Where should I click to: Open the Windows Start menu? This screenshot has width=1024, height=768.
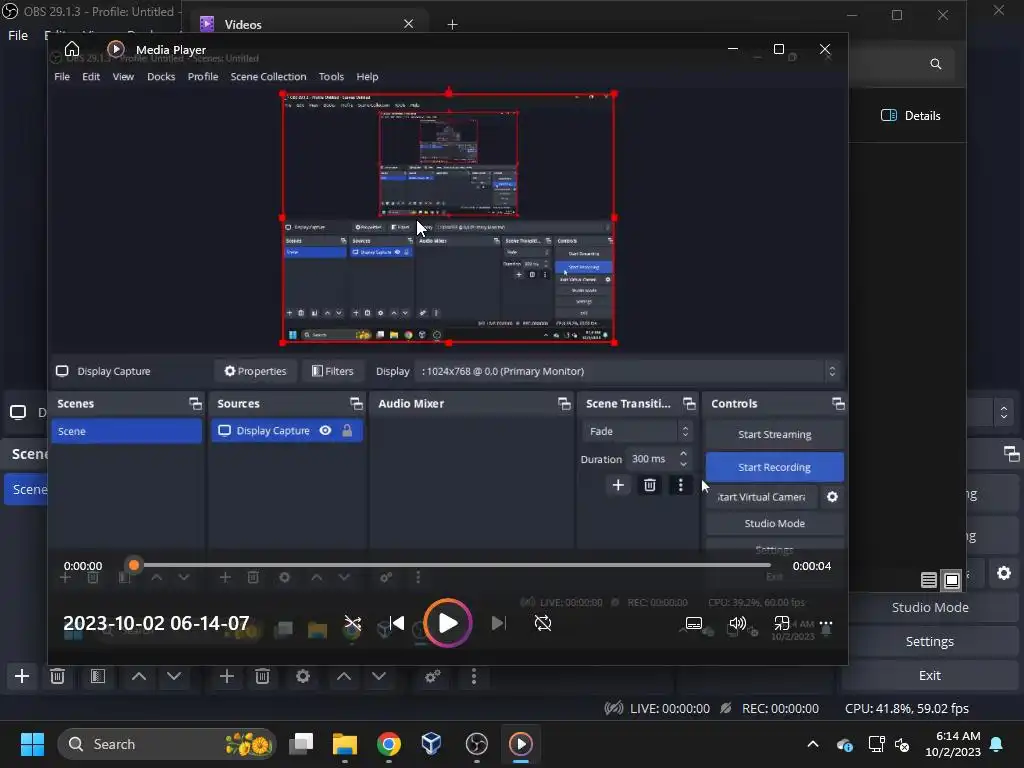[x=32, y=744]
